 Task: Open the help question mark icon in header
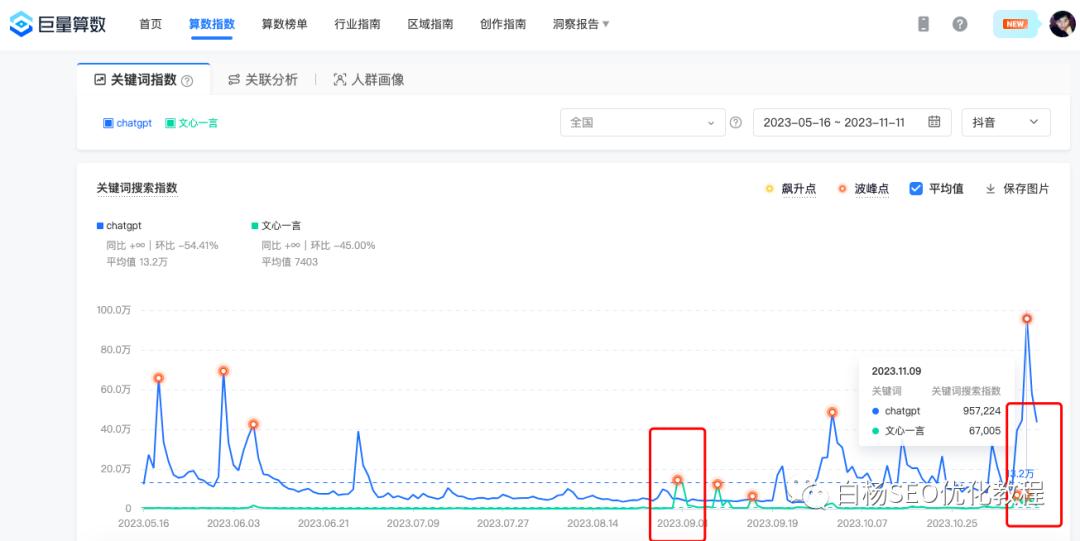959,24
